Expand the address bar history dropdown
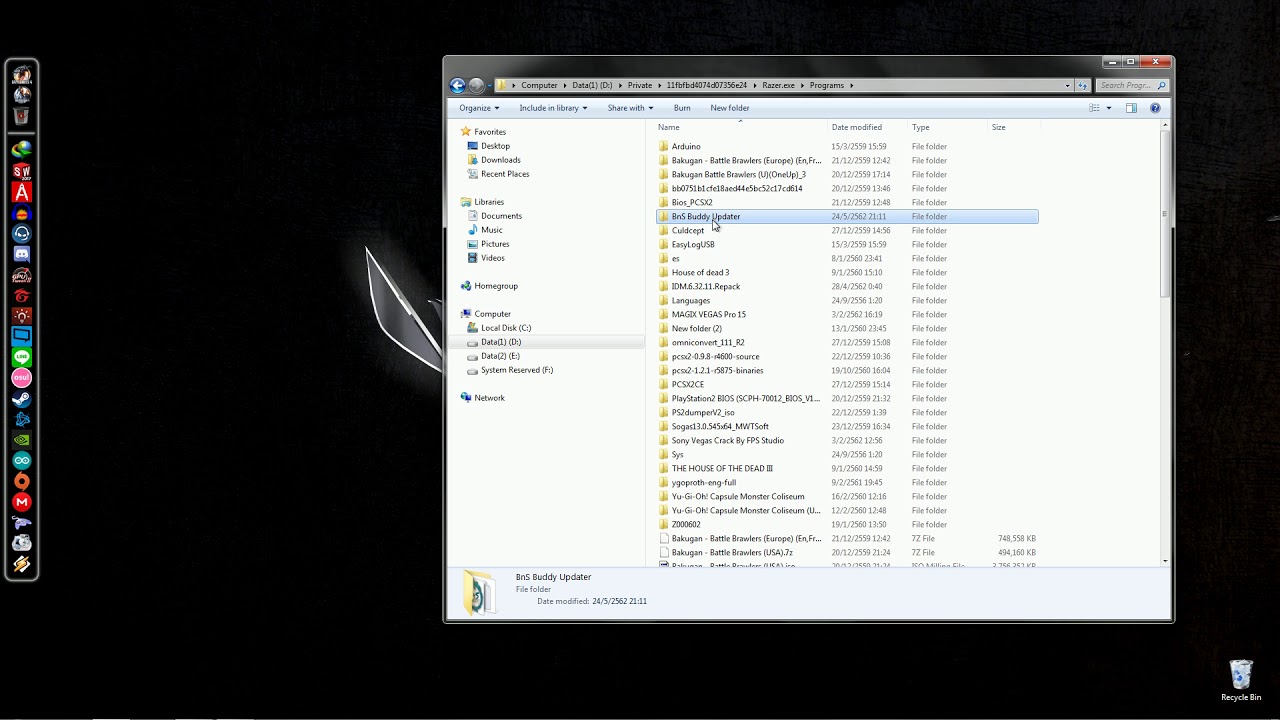 click(1067, 85)
